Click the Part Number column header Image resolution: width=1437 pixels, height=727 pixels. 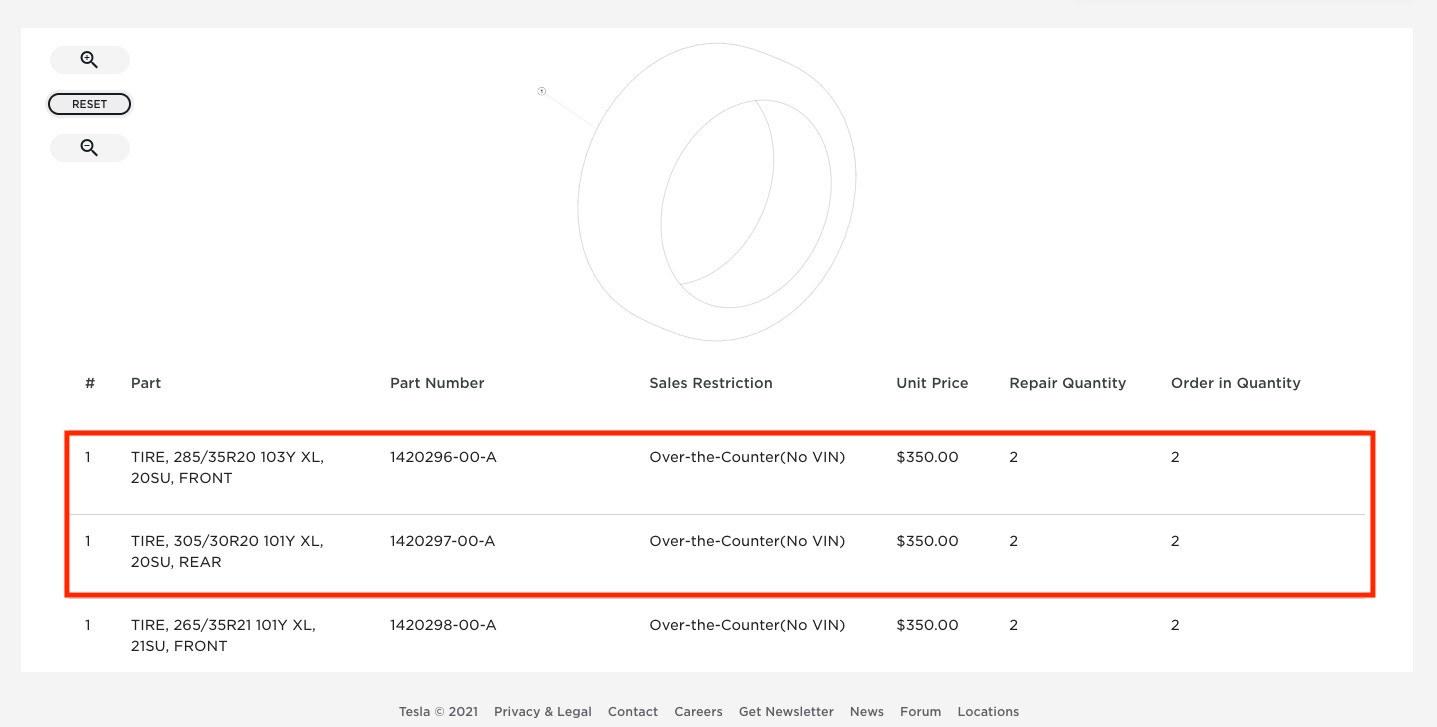pos(437,383)
